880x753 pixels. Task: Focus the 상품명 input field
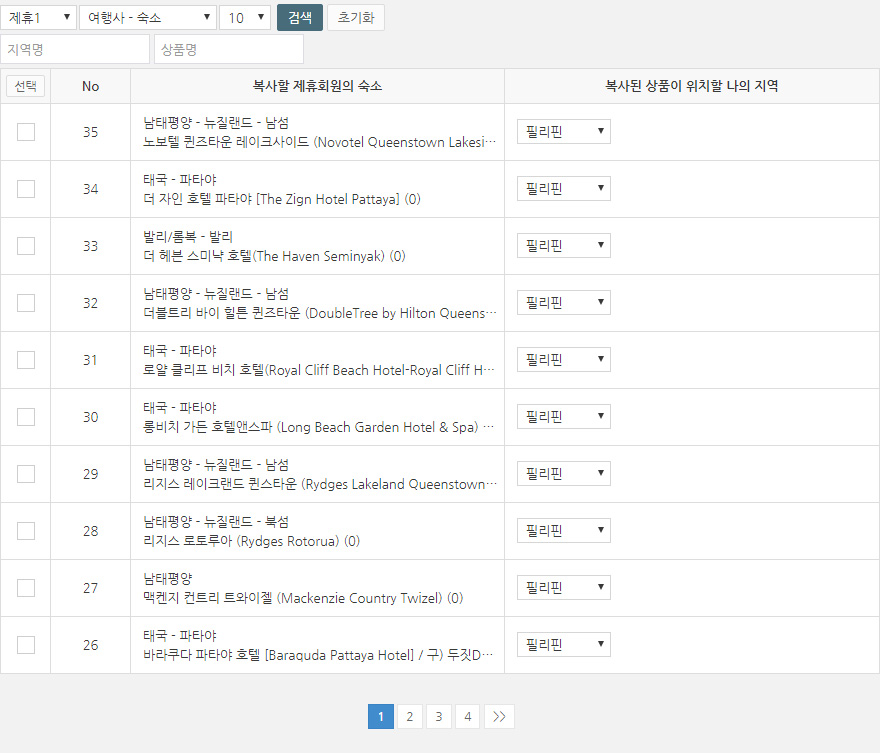(x=229, y=49)
